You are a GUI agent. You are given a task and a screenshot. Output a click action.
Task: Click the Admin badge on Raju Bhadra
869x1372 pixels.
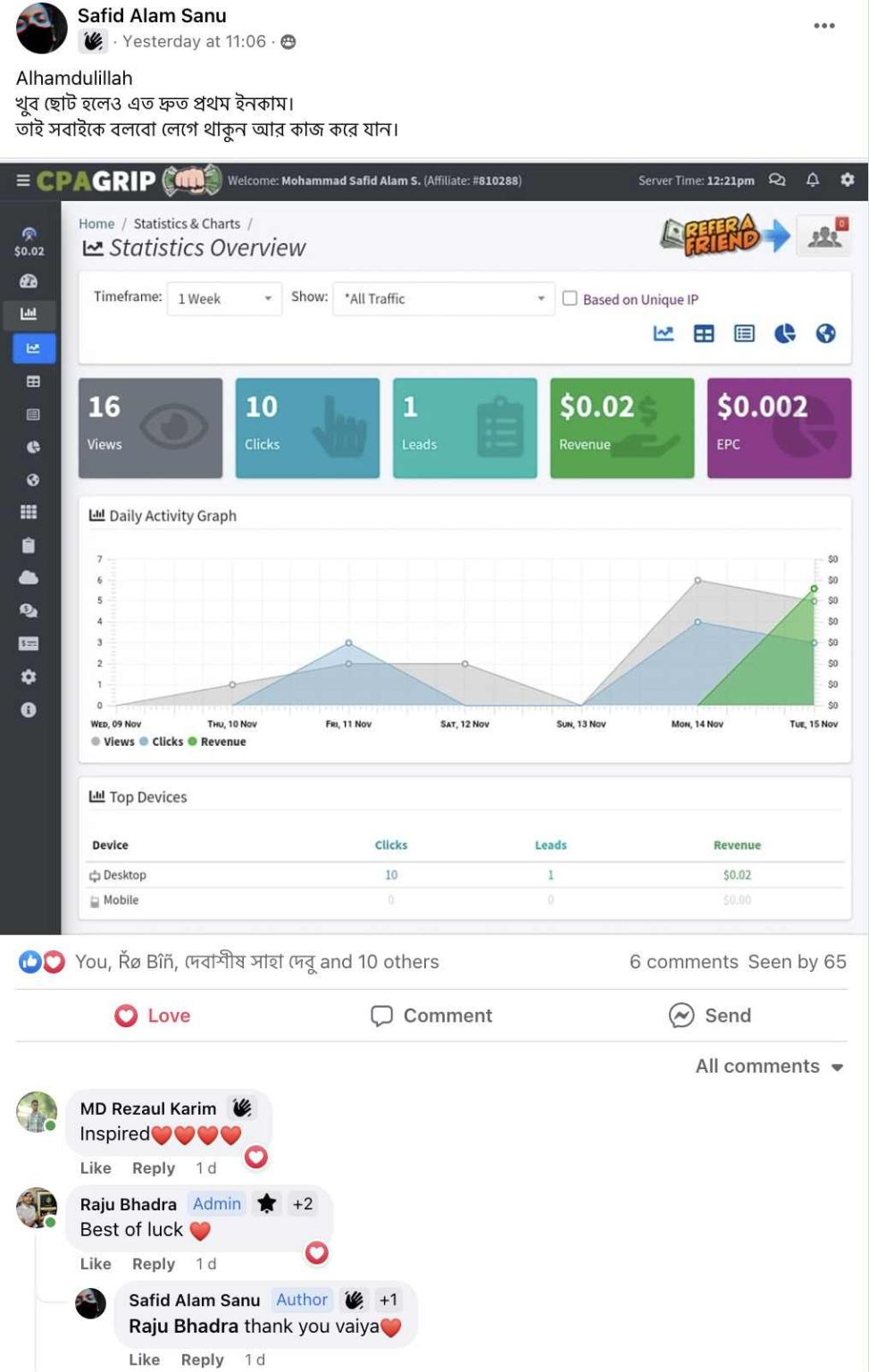(x=217, y=1204)
